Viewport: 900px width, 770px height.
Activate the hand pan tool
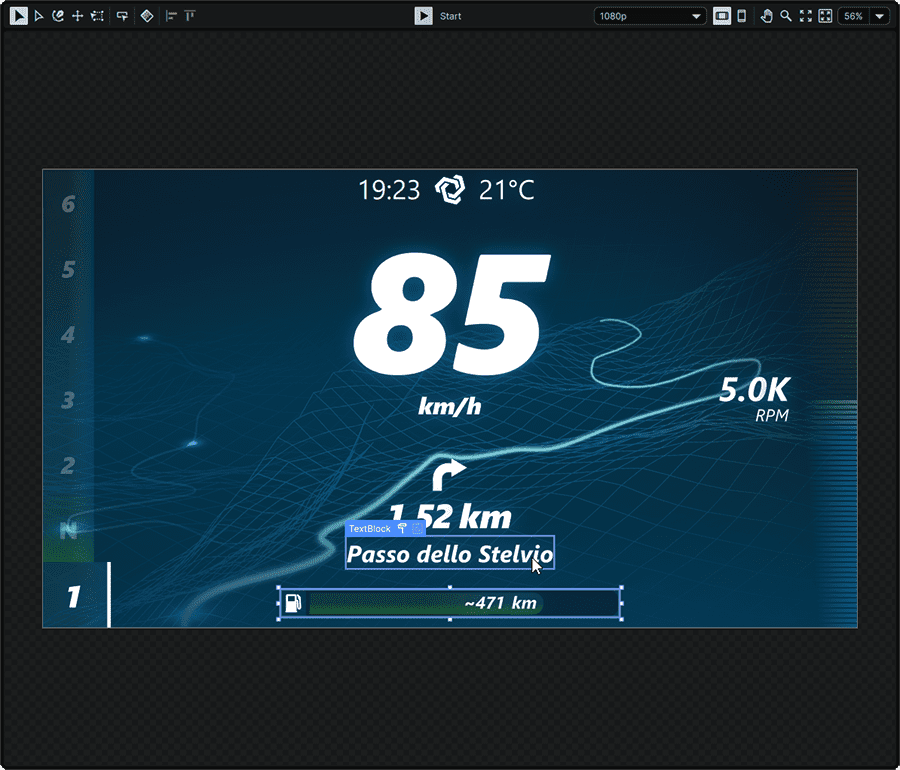(767, 16)
